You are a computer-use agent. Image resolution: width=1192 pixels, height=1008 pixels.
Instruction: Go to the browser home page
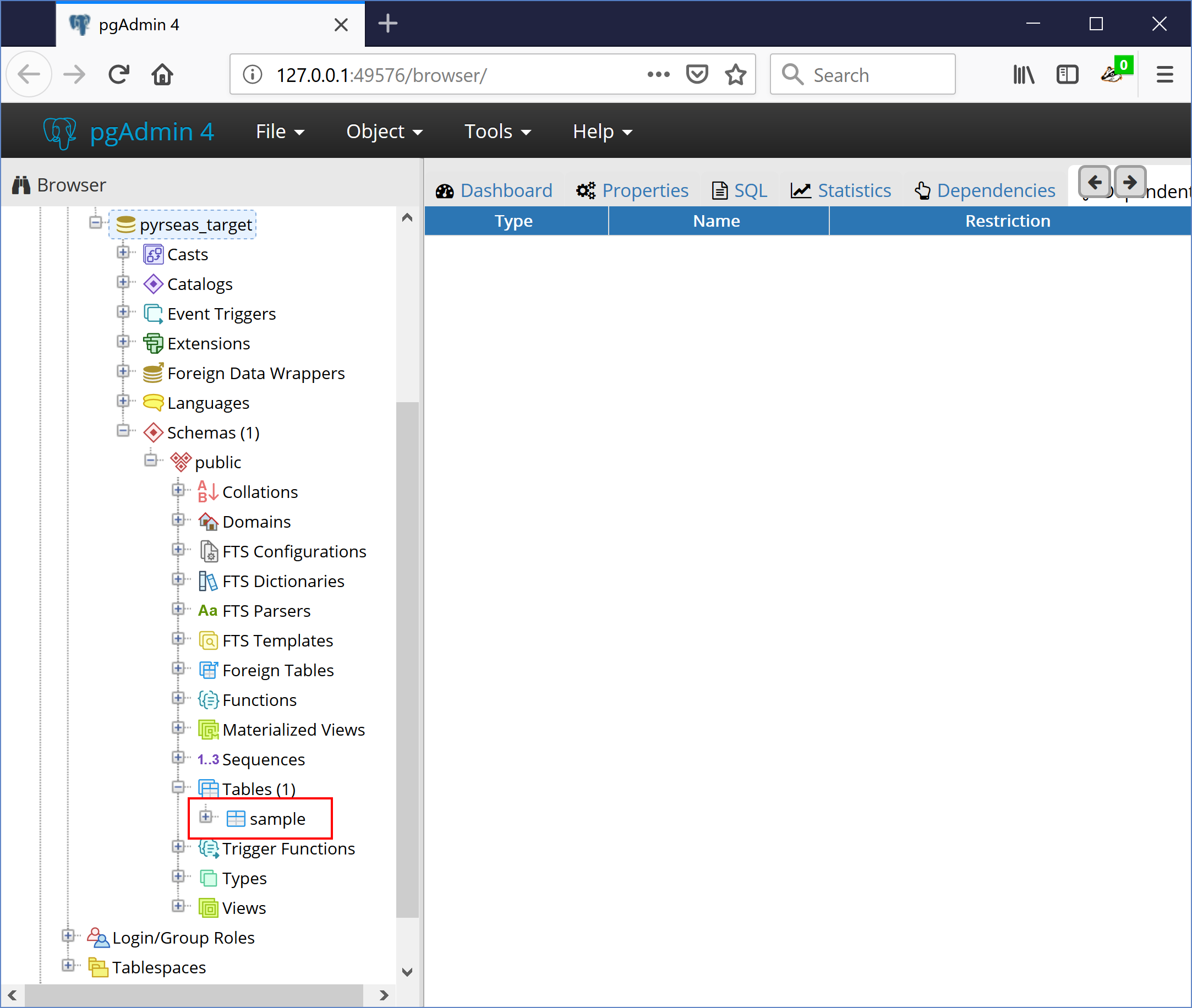[x=162, y=74]
